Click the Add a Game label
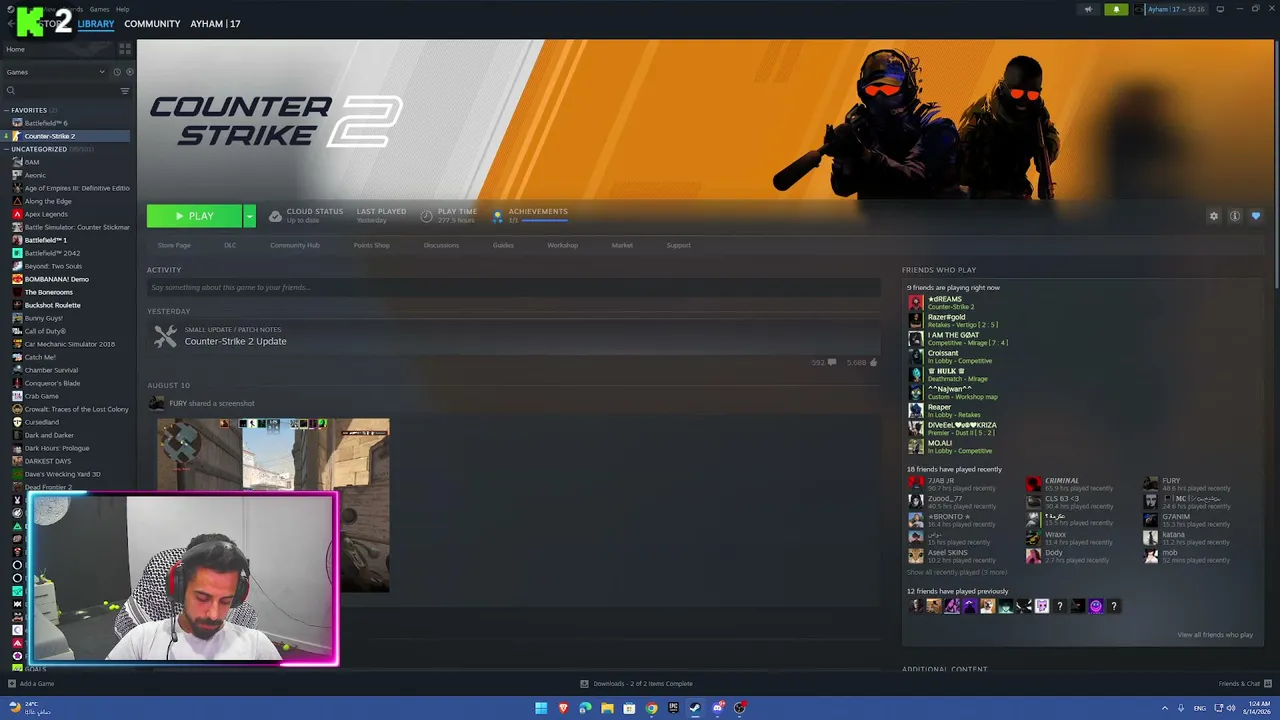Image resolution: width=1280 pixels, height=720 pixels. click(37, 684)
